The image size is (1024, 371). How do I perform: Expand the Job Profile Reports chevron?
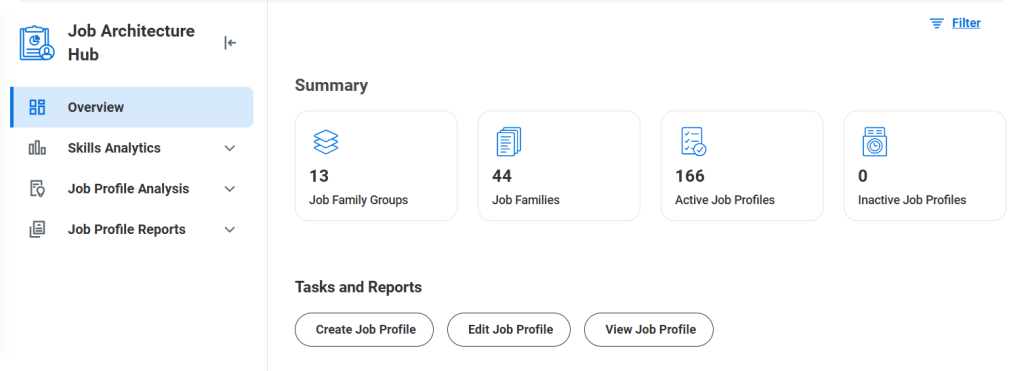coord(230,229)
